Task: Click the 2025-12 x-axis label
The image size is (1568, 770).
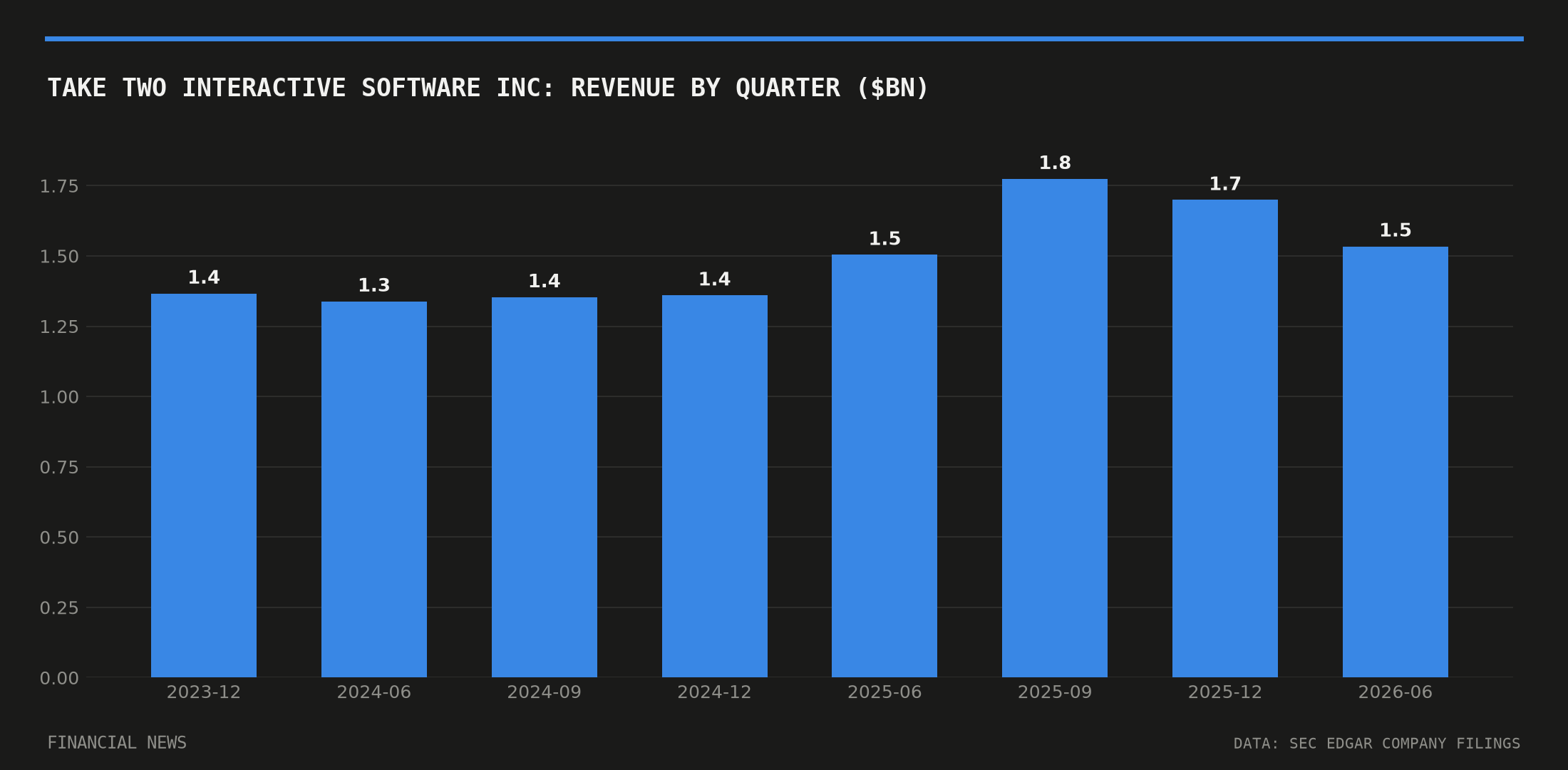Action: coord(1225,692)
